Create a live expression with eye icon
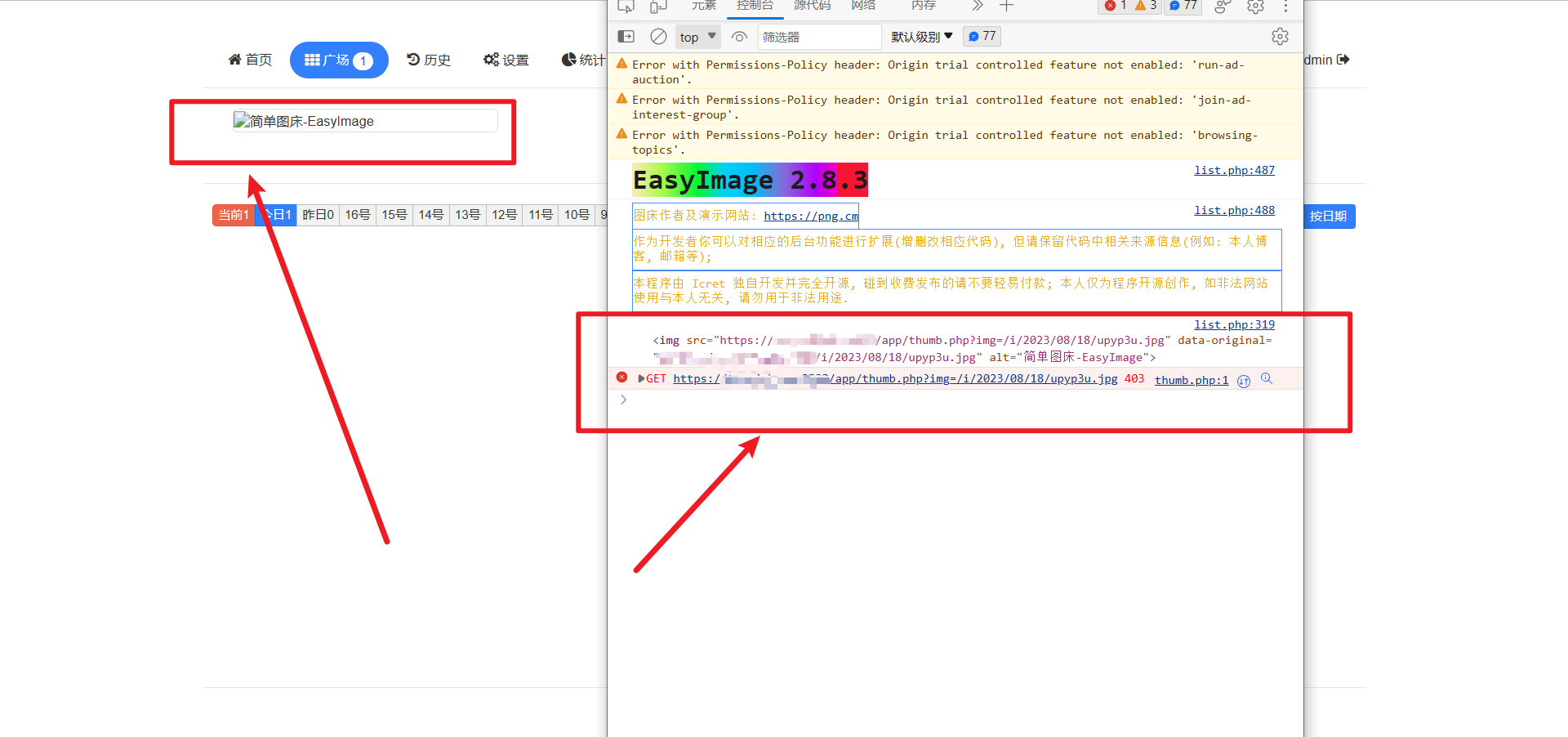Image resolution: width=1568 pixels, height=737 pixels. click(x=738, y=36)
